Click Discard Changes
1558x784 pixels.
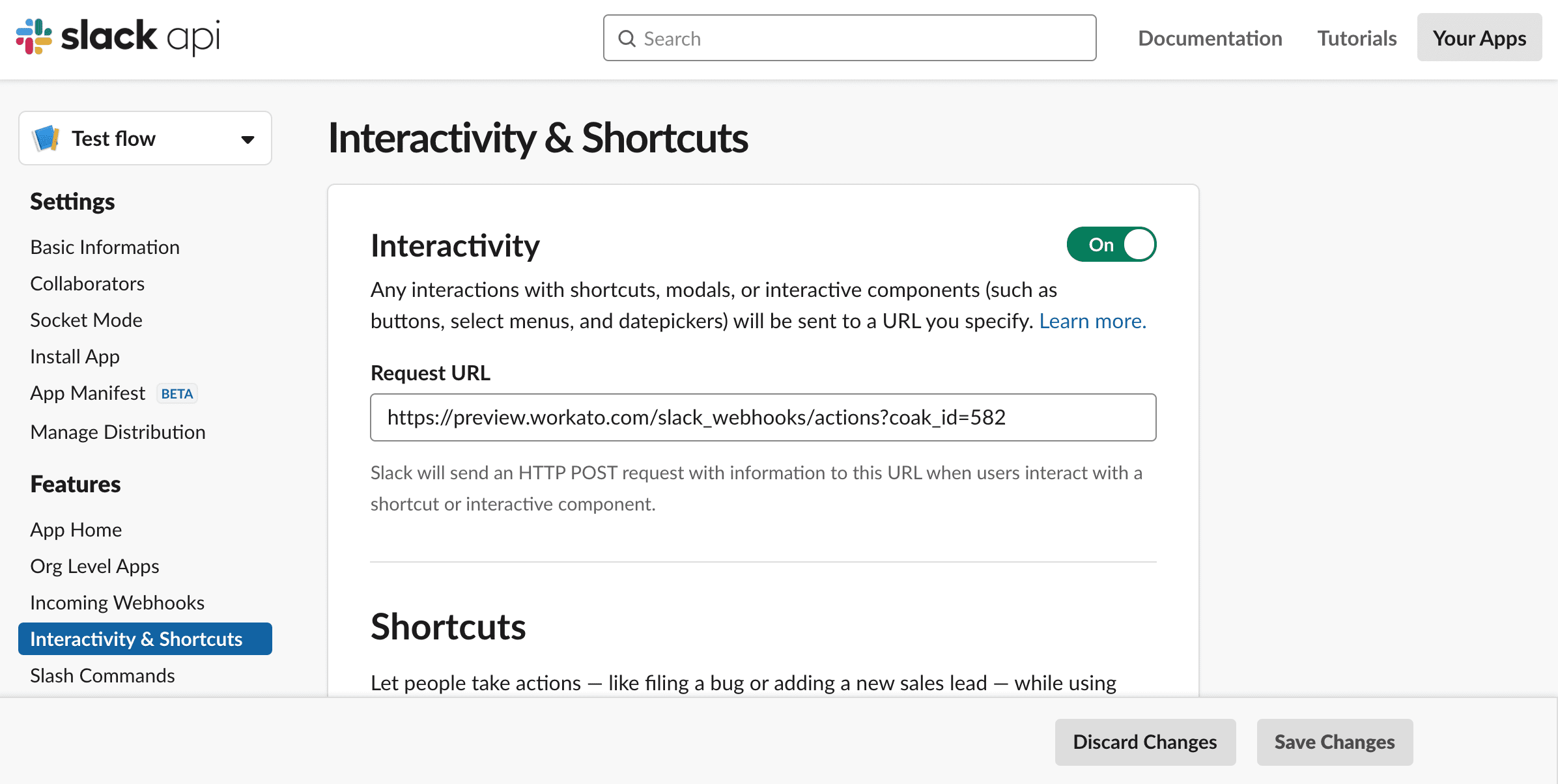coord(1144,742)
